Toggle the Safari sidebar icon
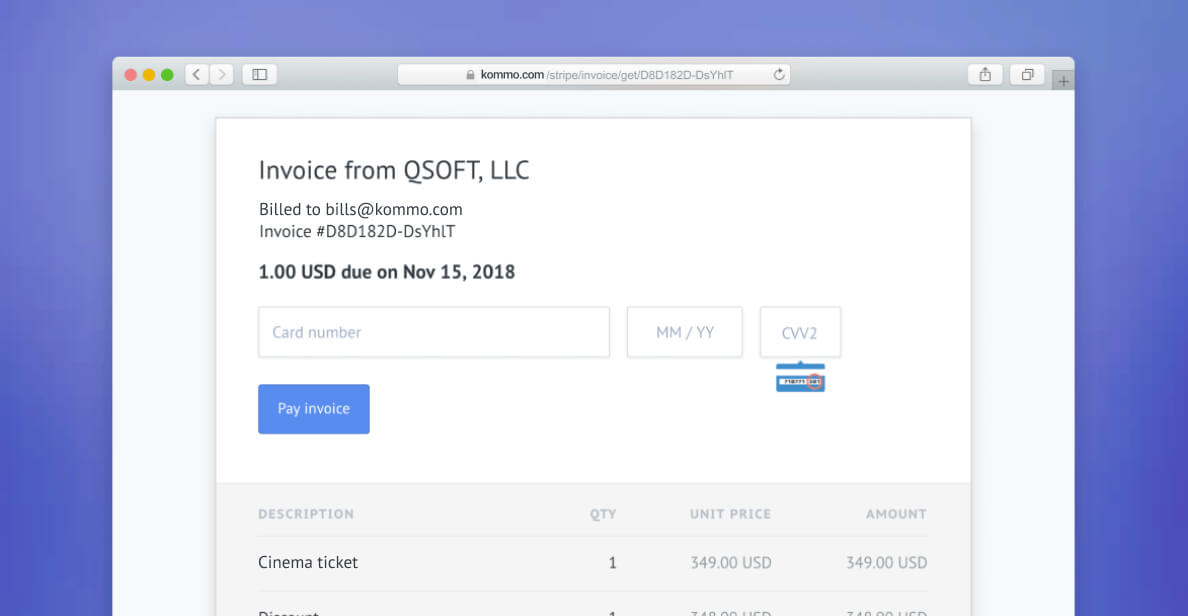1188x616 pixels. [260, 74]
